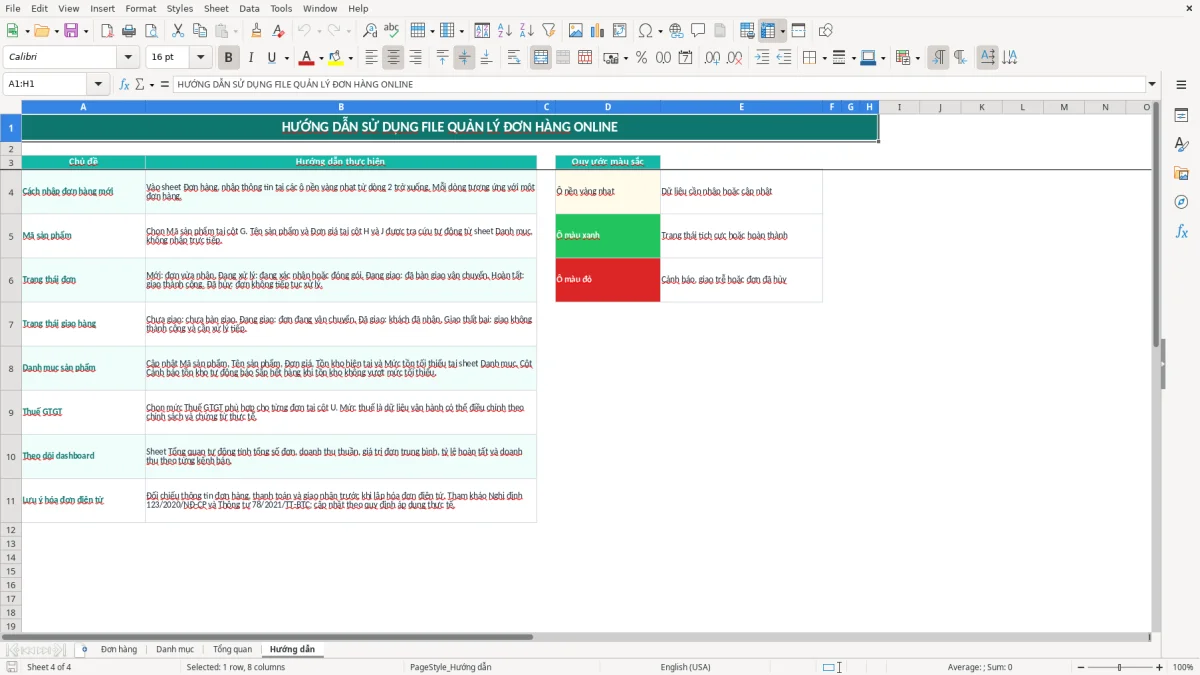This screenshot has width=1200, height=675.
Task: Expand the Name Box dropdown
Action: coord(99,84)
